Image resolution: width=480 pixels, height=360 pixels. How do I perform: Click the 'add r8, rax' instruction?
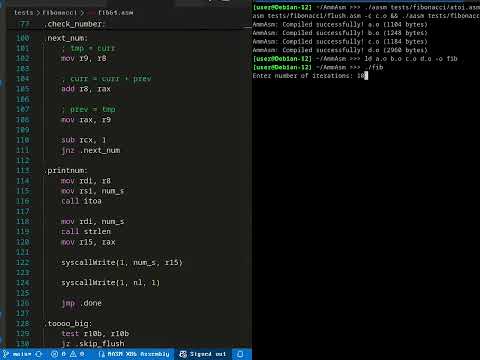tap(86, 89)
